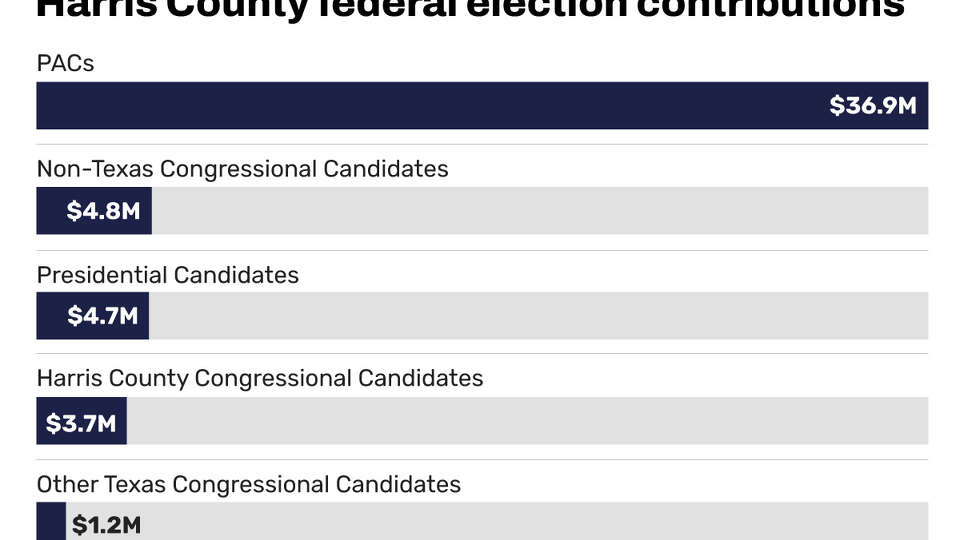Image resolution: width=960 pixels, height=540 pixels.
Task: Click the gray track of Presidential Candidates bar
Action: coord(540,316)
